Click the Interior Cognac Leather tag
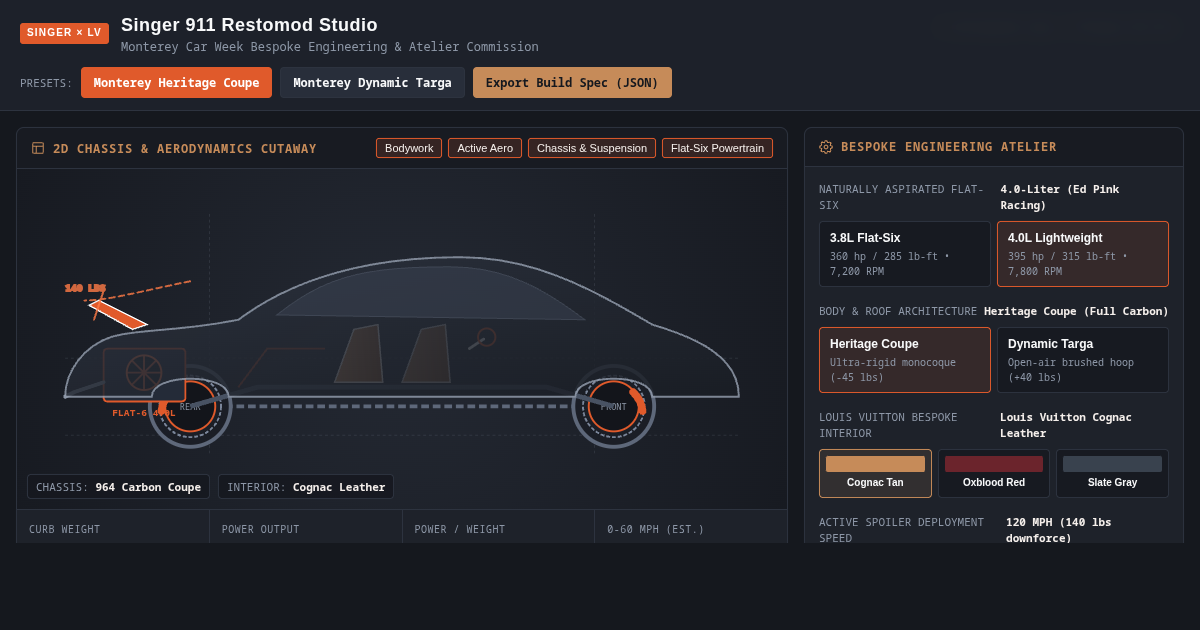Viewport: 1200px width, 630px height. click(306, 487)
